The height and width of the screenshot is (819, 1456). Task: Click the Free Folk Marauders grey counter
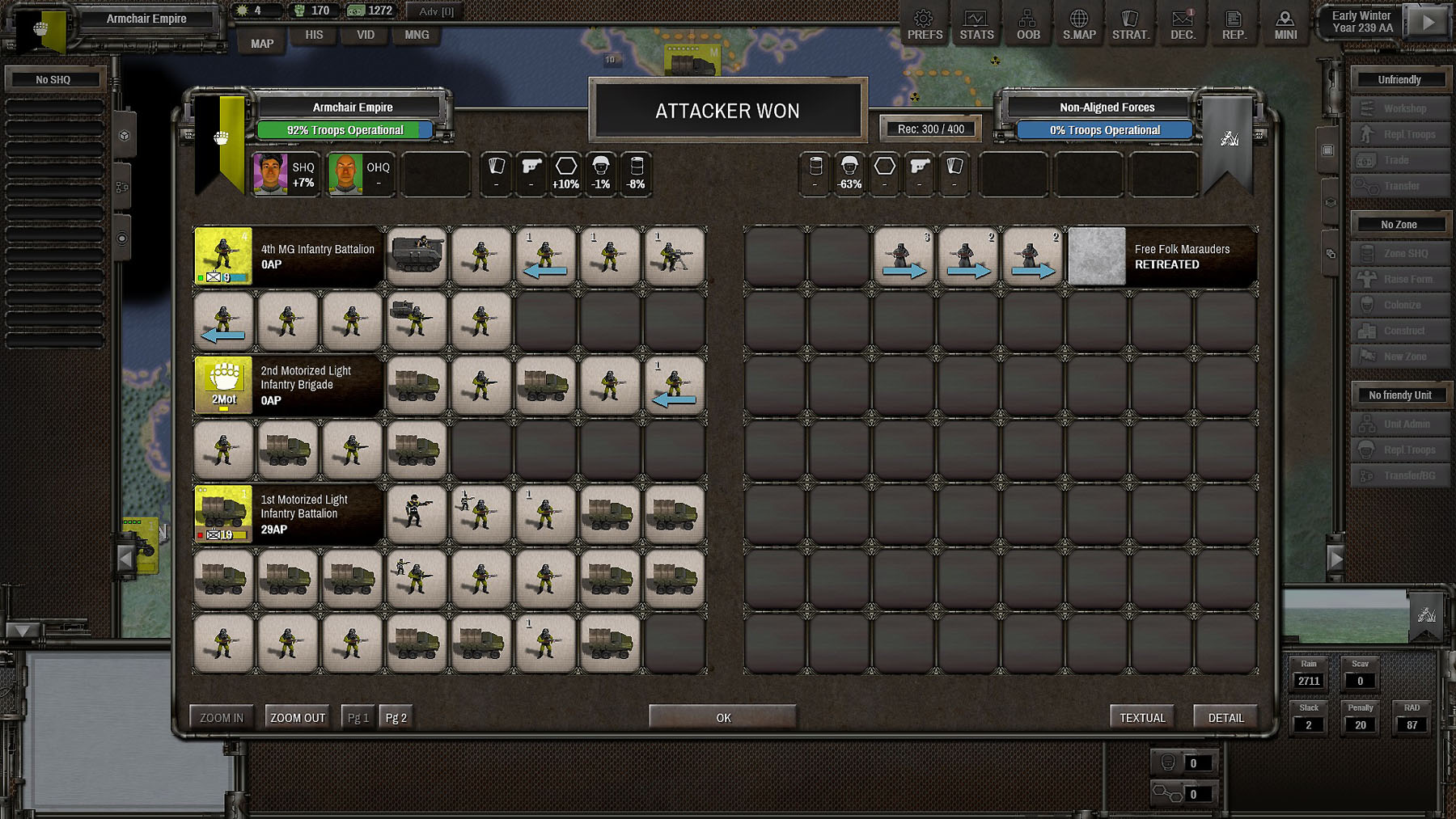coord(1097,256)
